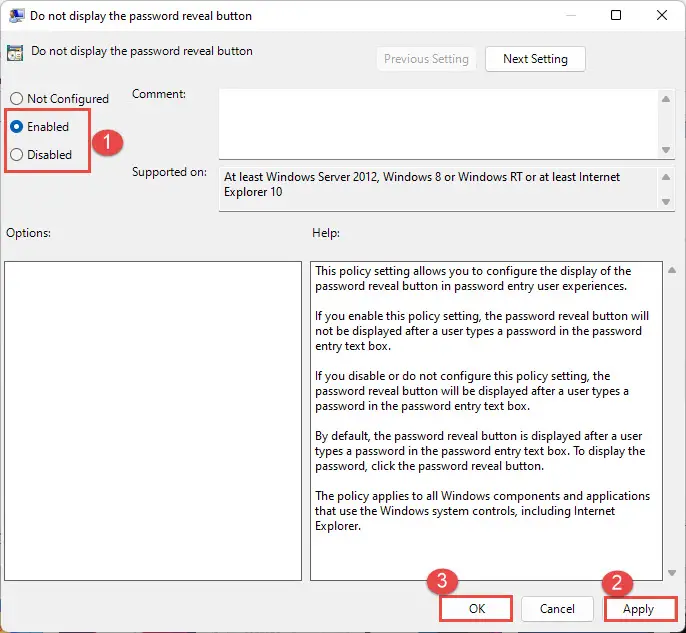Go to Next Setting
The height and width of the screenshot is (633, 686).
[535, 59]
